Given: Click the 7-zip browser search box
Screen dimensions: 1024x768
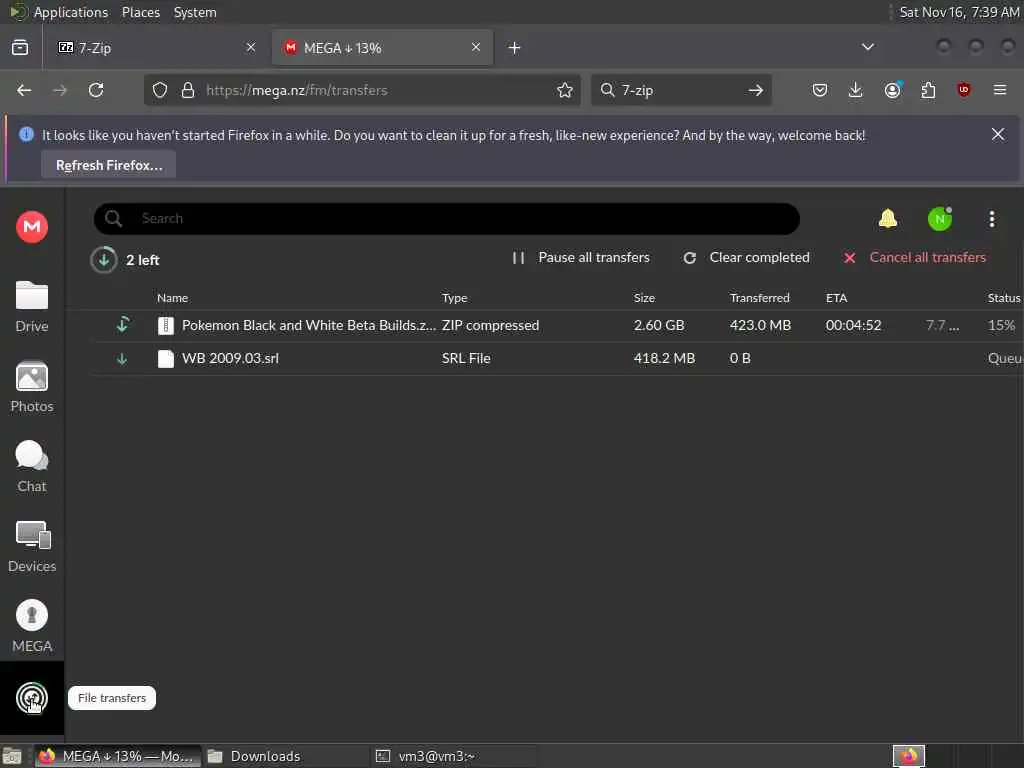Looking at the screenshot, I should tap(681, 90).
